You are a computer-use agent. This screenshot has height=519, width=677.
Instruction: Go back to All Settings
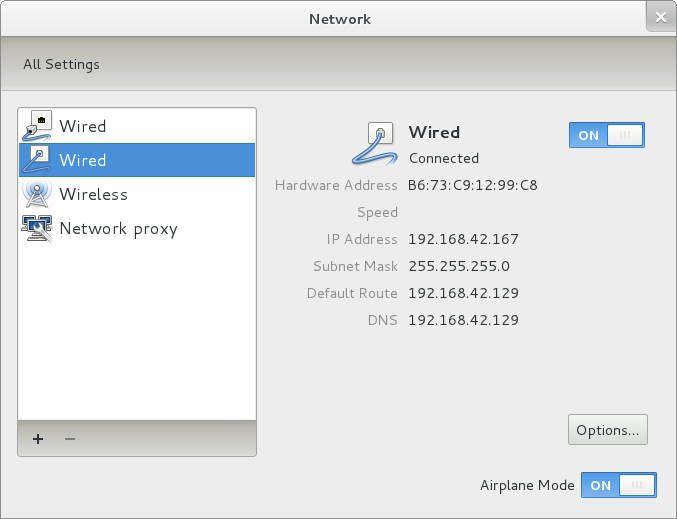coord(61,64)
